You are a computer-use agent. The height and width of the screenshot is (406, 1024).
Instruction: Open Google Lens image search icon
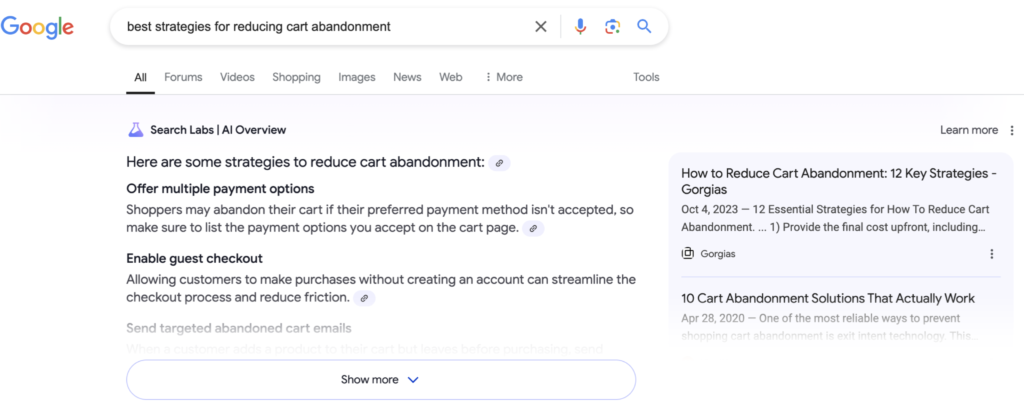click(x=612, y=27)
